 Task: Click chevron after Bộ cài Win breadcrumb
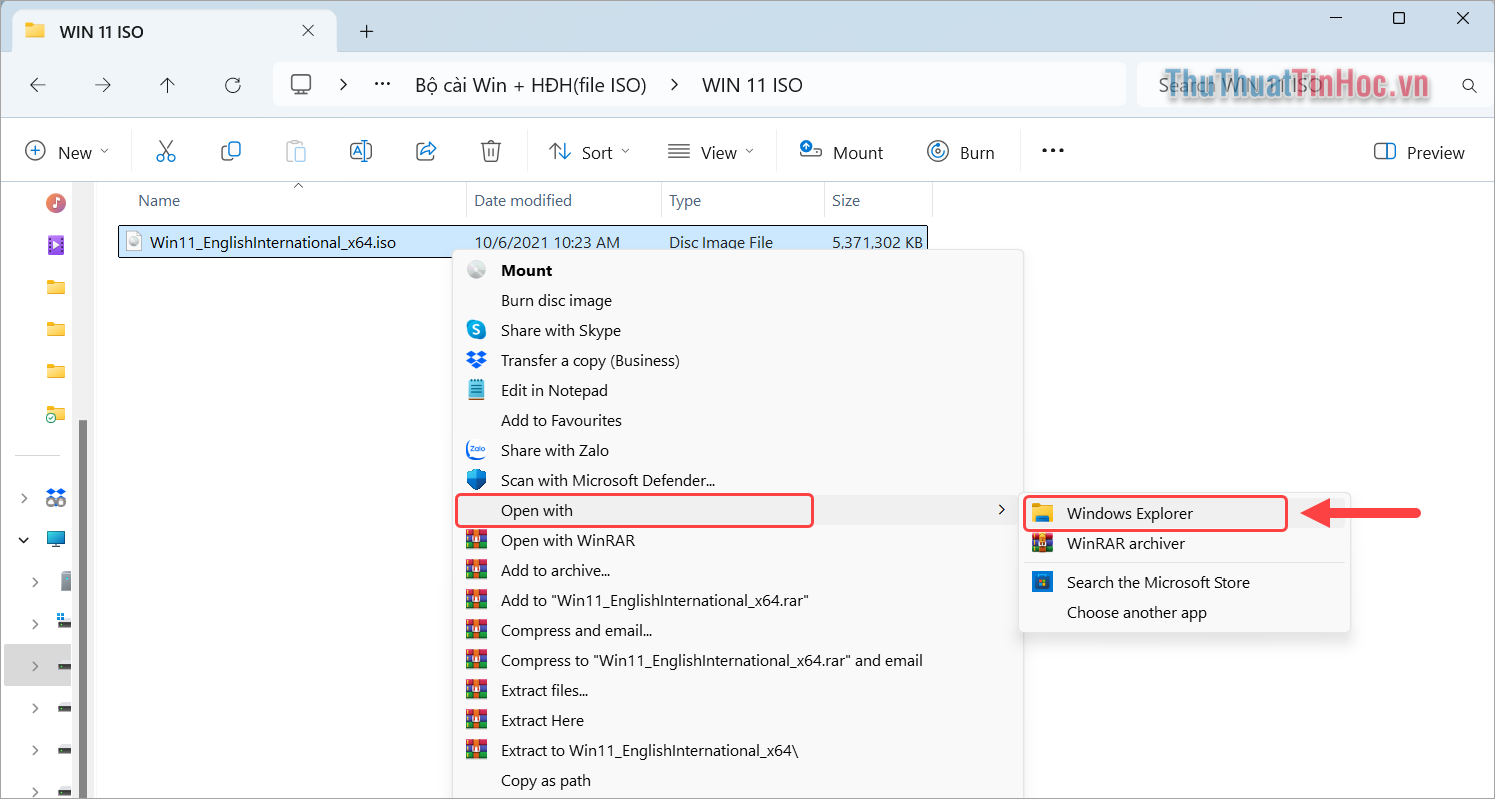point(674,85)
